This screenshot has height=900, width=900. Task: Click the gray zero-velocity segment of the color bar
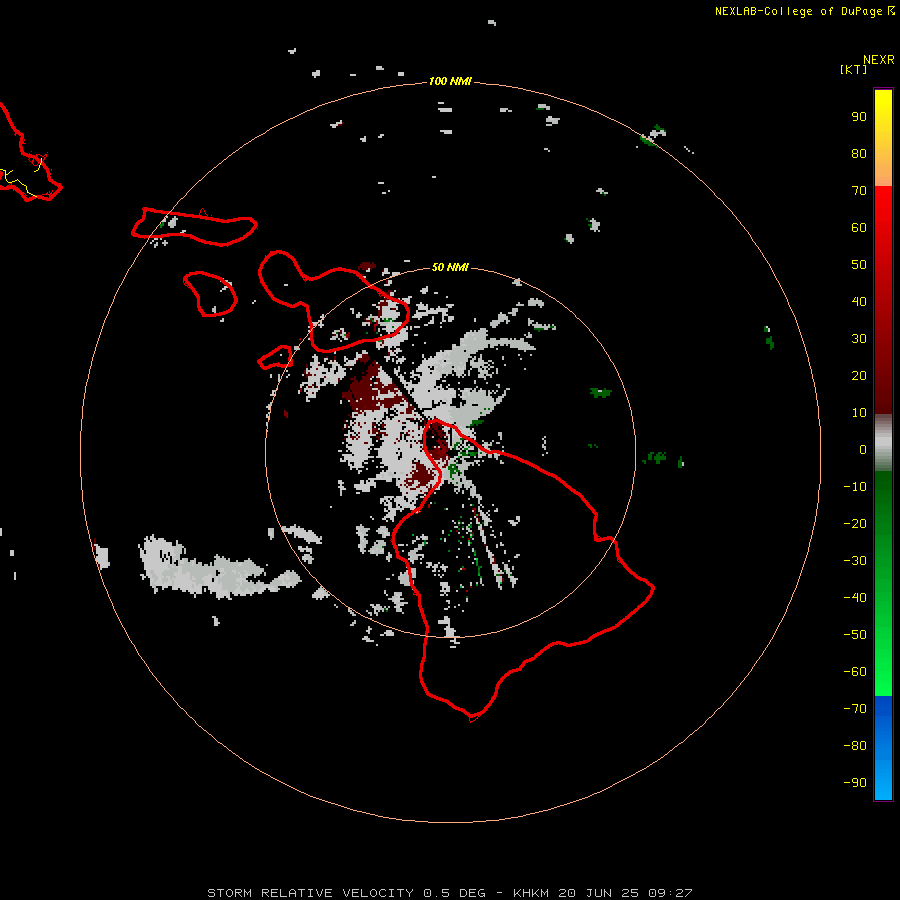click(883, 443)
